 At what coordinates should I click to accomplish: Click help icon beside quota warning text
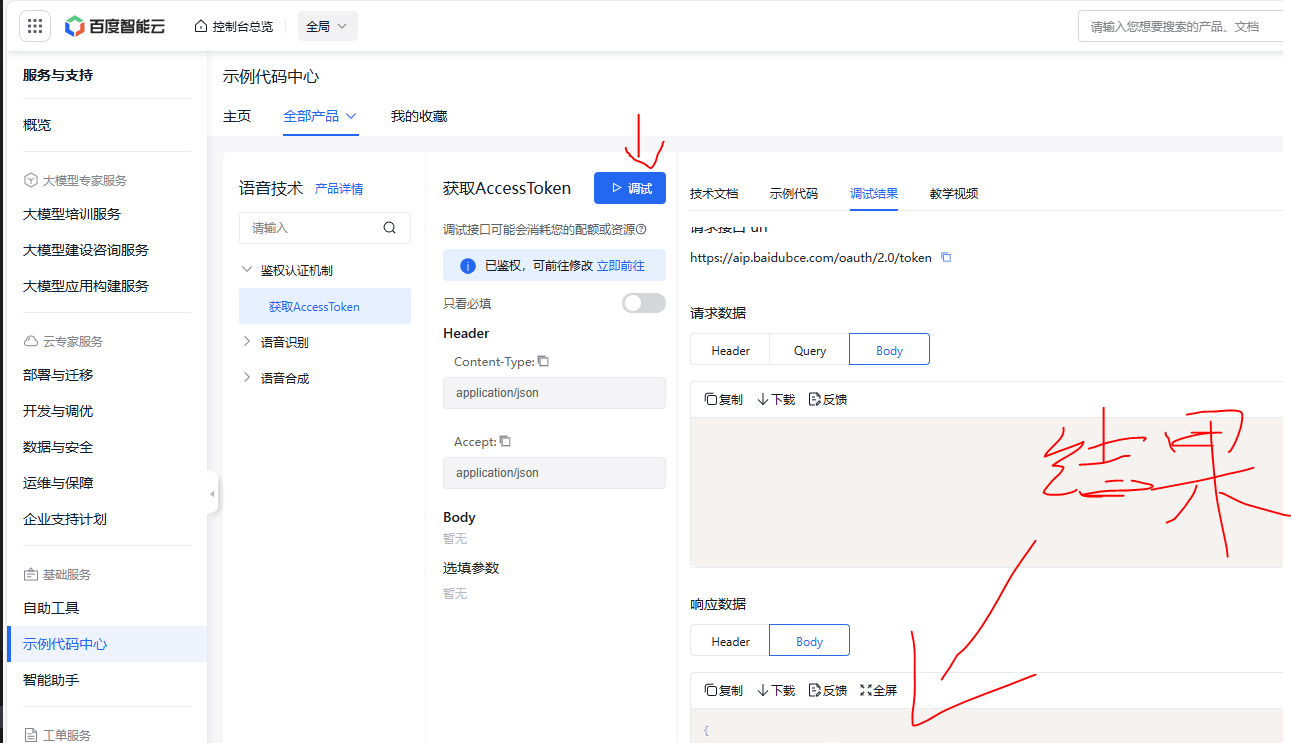click(641, 229)
